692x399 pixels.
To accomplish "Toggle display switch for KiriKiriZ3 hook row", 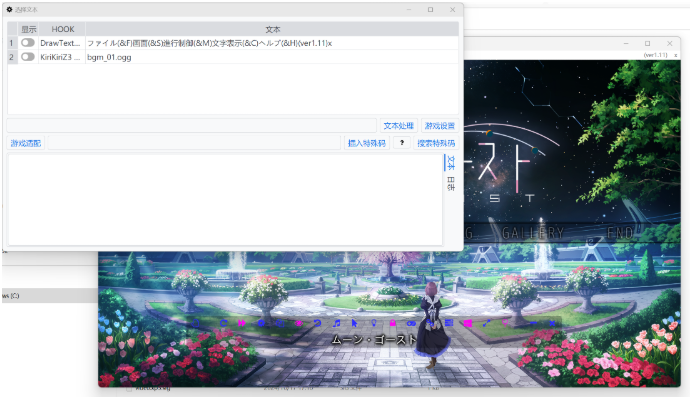I will pyautogui.click(x=28, y=57).
